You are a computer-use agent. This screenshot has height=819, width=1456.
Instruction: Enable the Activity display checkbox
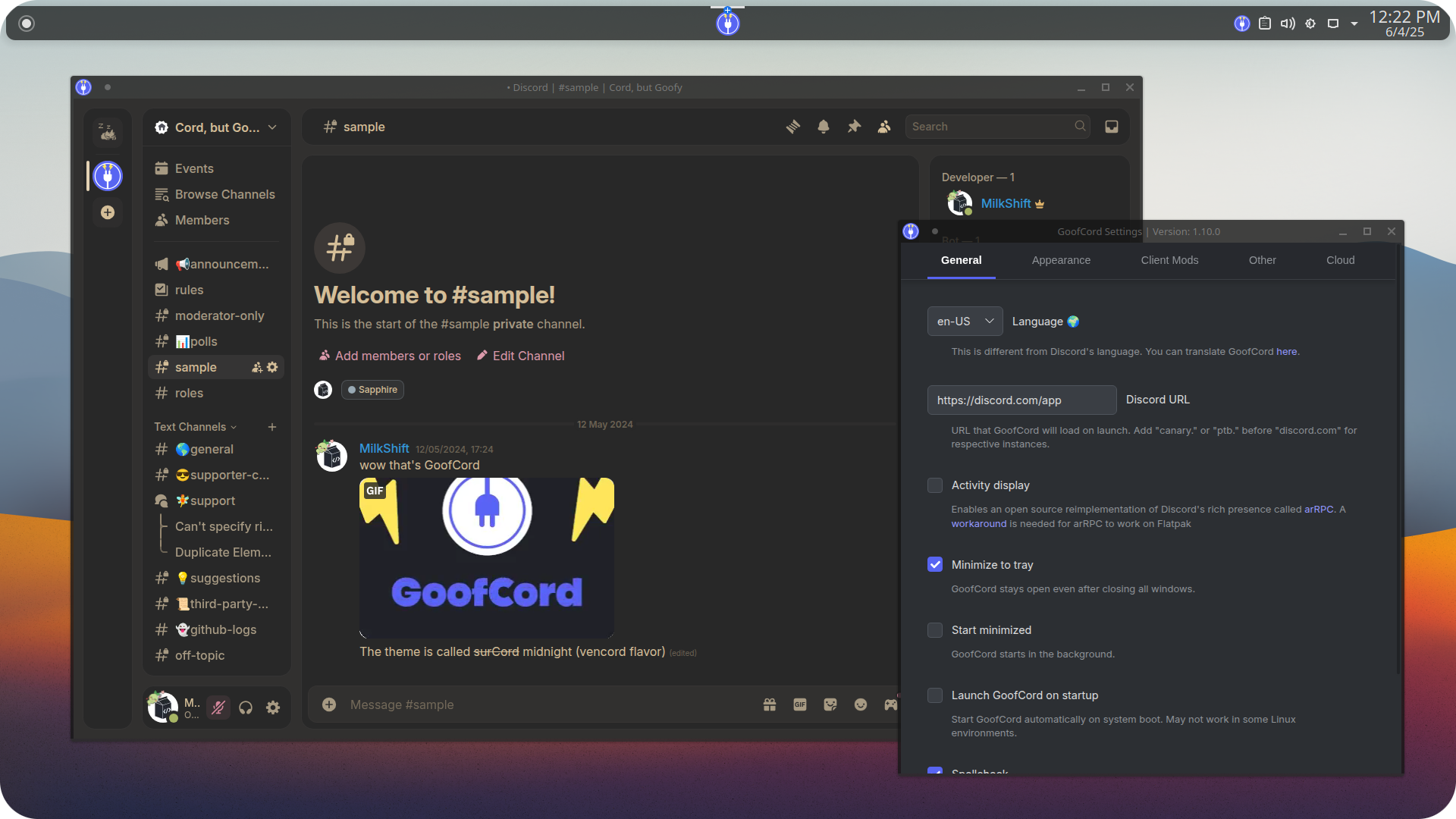click(x=935, y=485)
